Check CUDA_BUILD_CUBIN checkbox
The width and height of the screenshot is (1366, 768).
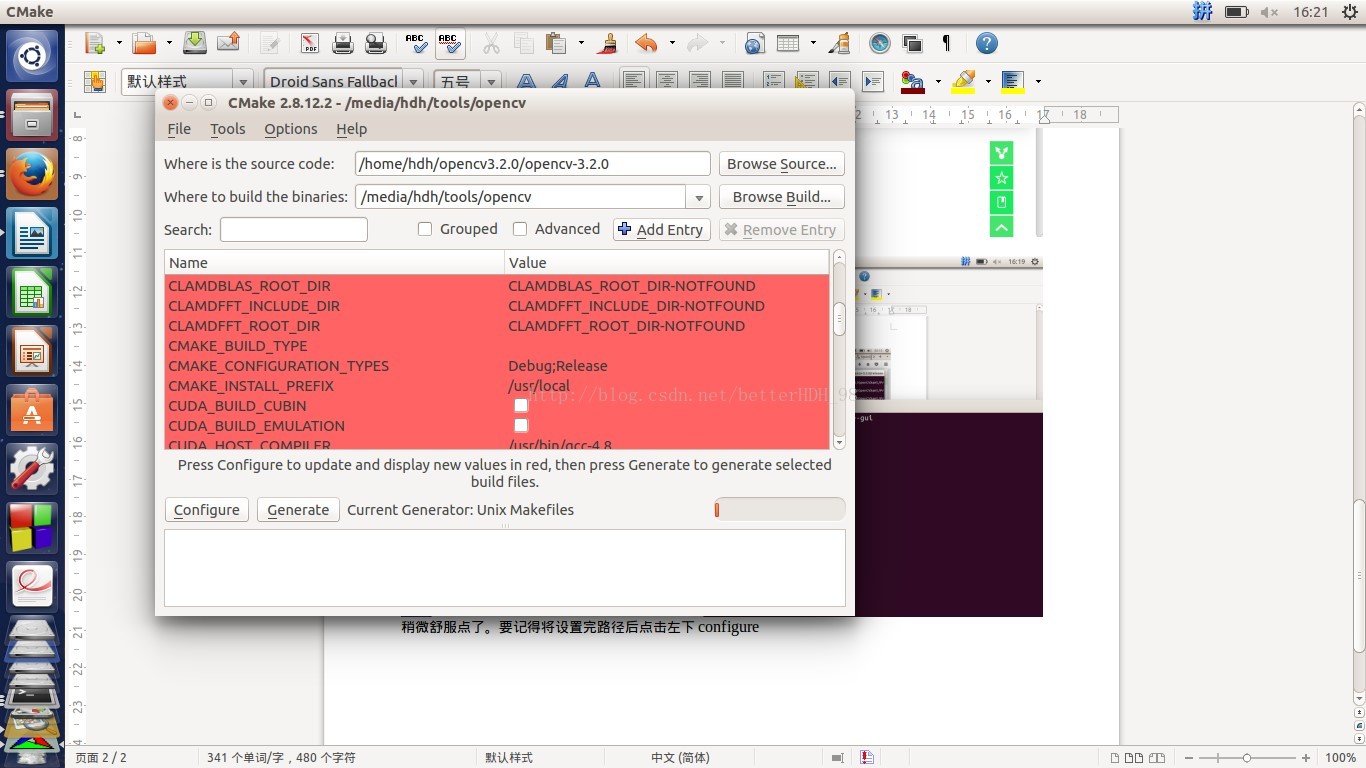coord(521,406)
